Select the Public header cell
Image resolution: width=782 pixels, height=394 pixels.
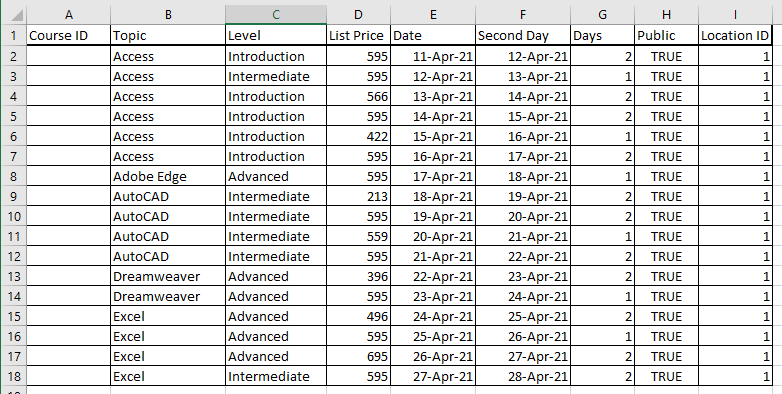click(x=667, y=35)
